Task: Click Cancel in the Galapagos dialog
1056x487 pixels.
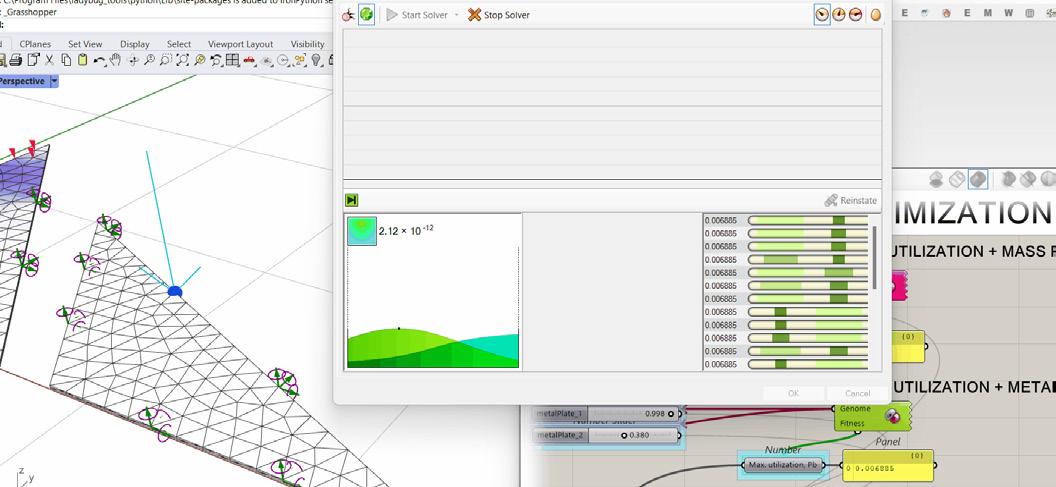Action: coord(857,393)
